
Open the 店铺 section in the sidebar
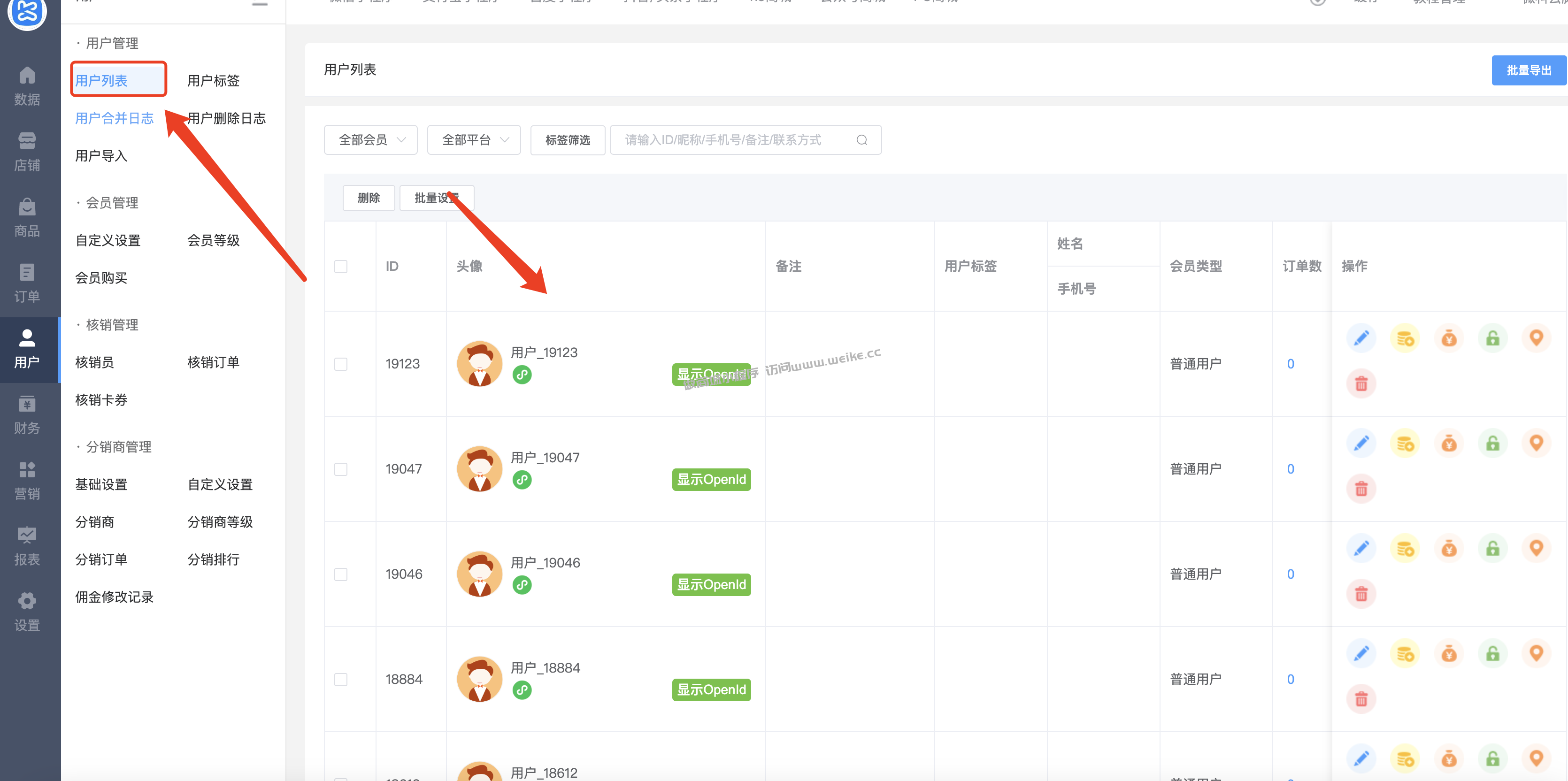(x=27, y=152)
